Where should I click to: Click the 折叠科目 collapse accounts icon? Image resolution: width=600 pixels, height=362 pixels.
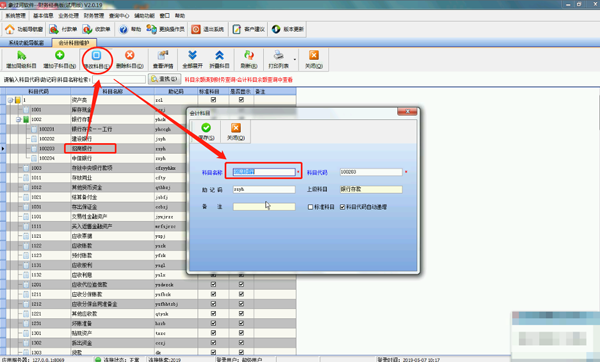pyautogui.click(x=219, y=55)
